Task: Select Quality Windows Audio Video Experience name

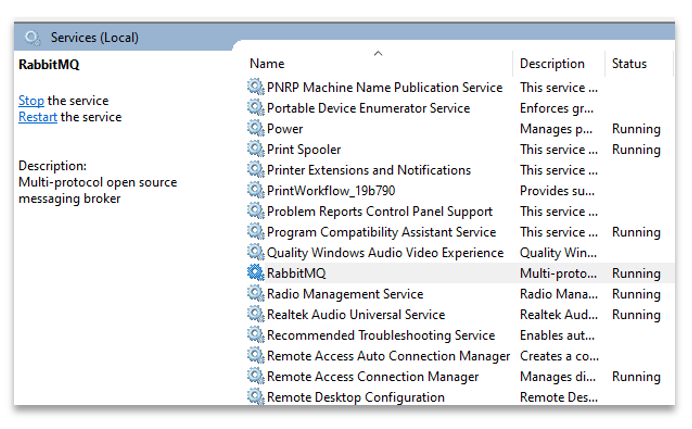Action: coord(385,253)
